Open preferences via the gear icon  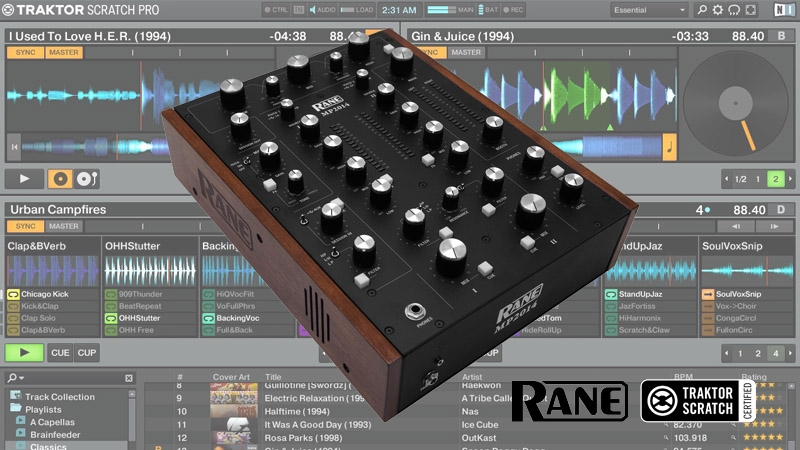(718, 10)
